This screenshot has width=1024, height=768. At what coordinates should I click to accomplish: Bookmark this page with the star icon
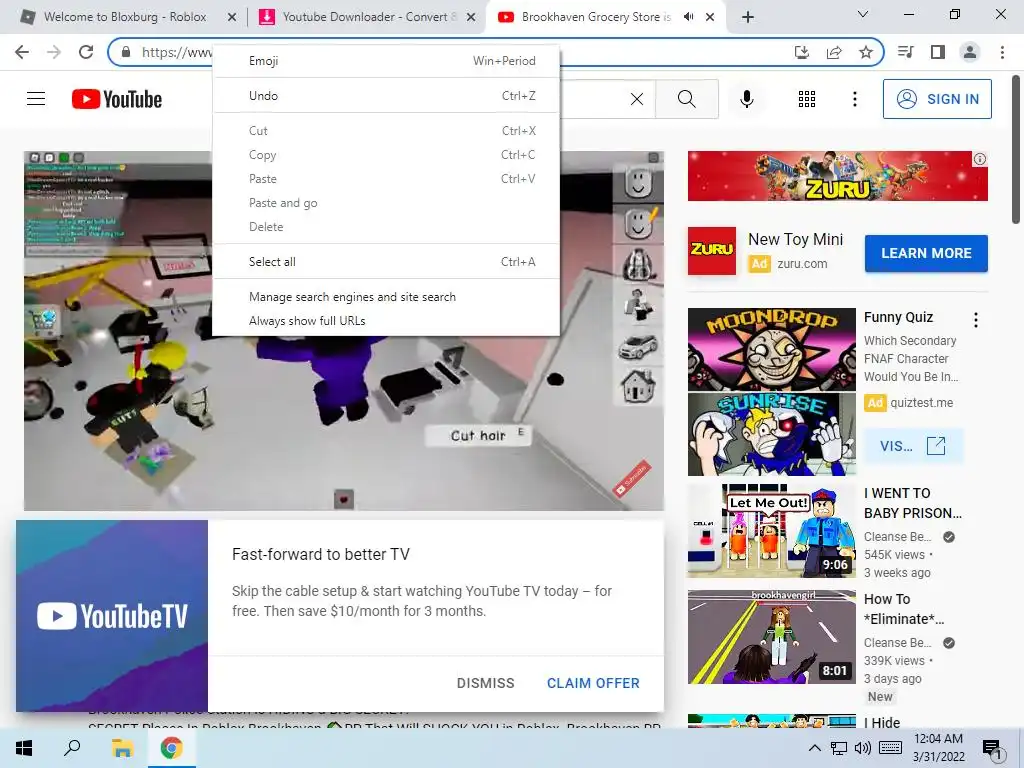coord(866,52)
